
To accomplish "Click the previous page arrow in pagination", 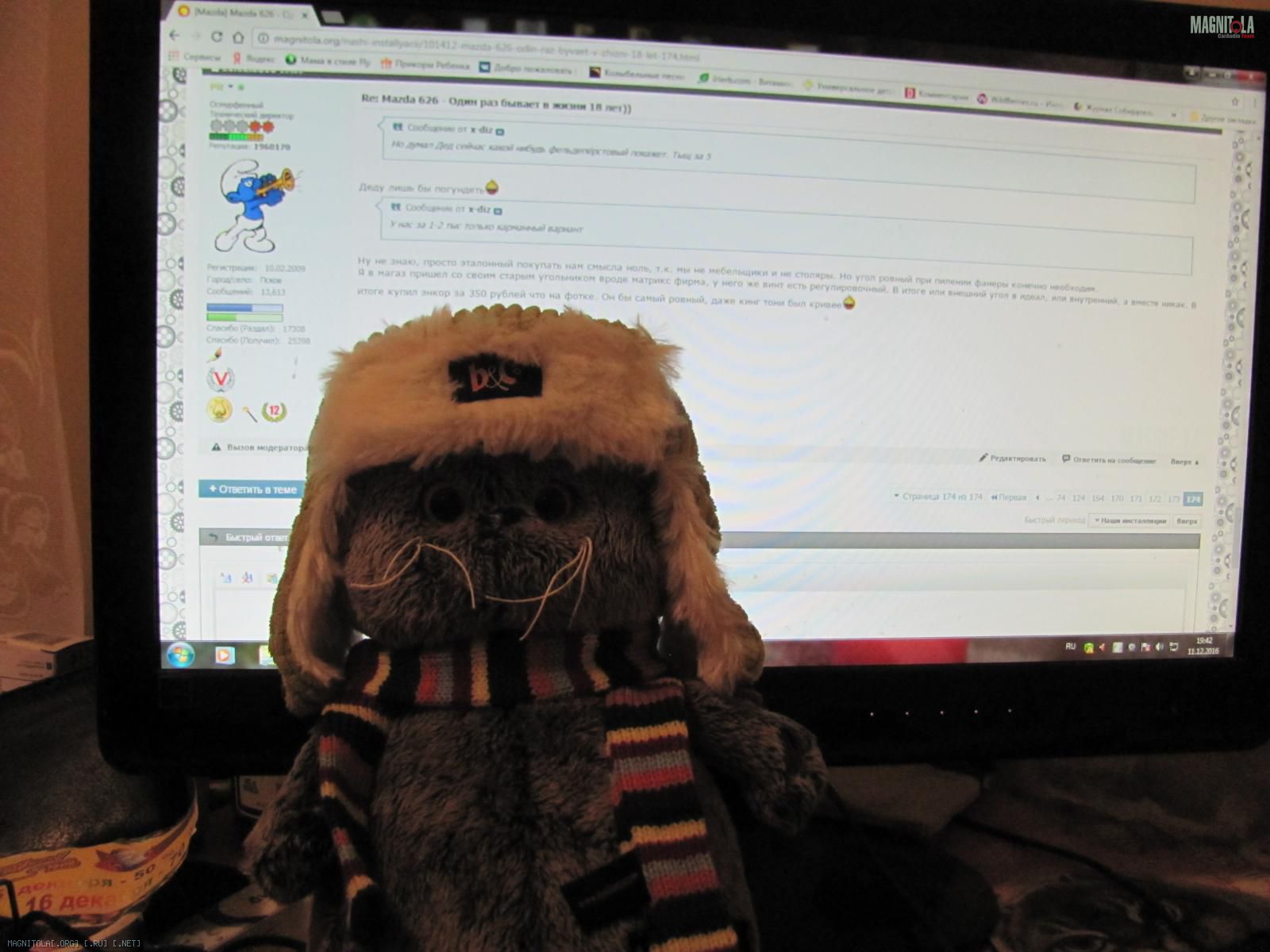I will 1037,497.
